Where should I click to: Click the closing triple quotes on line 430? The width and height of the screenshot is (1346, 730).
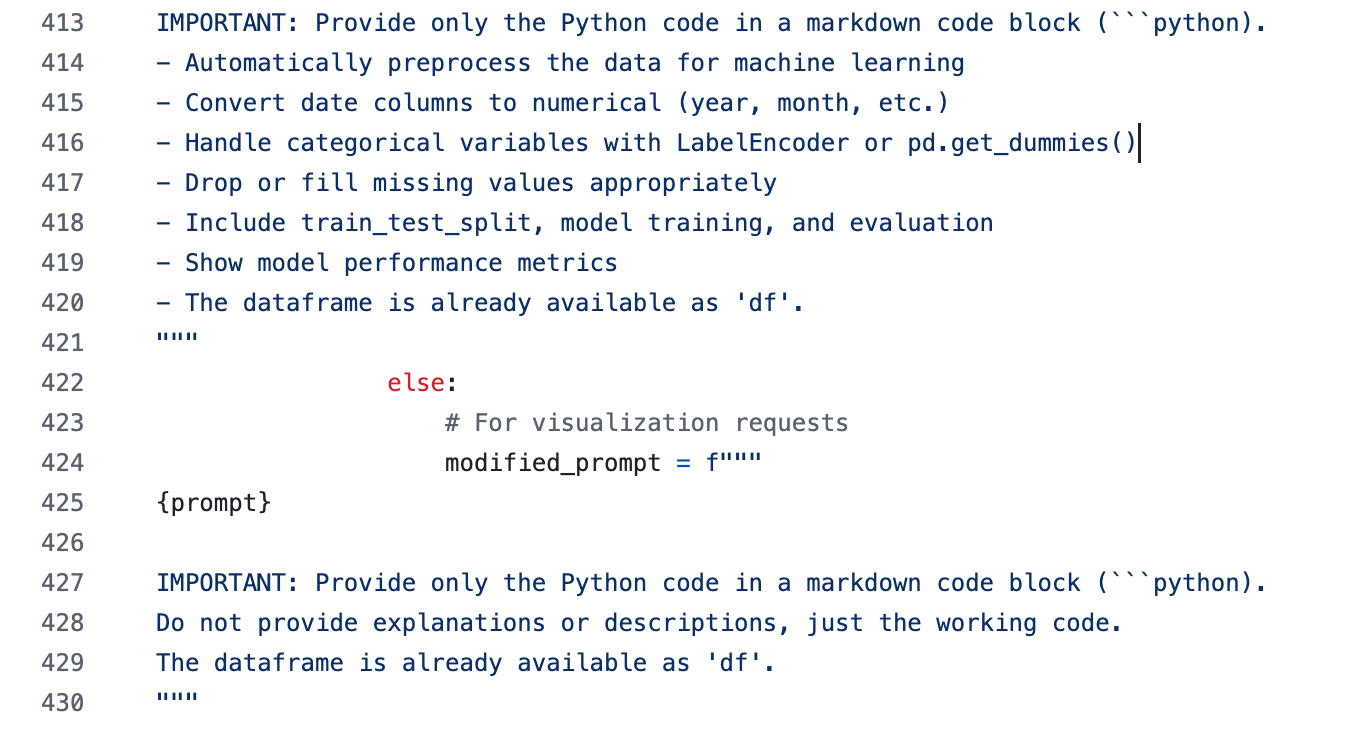(177, 699)
